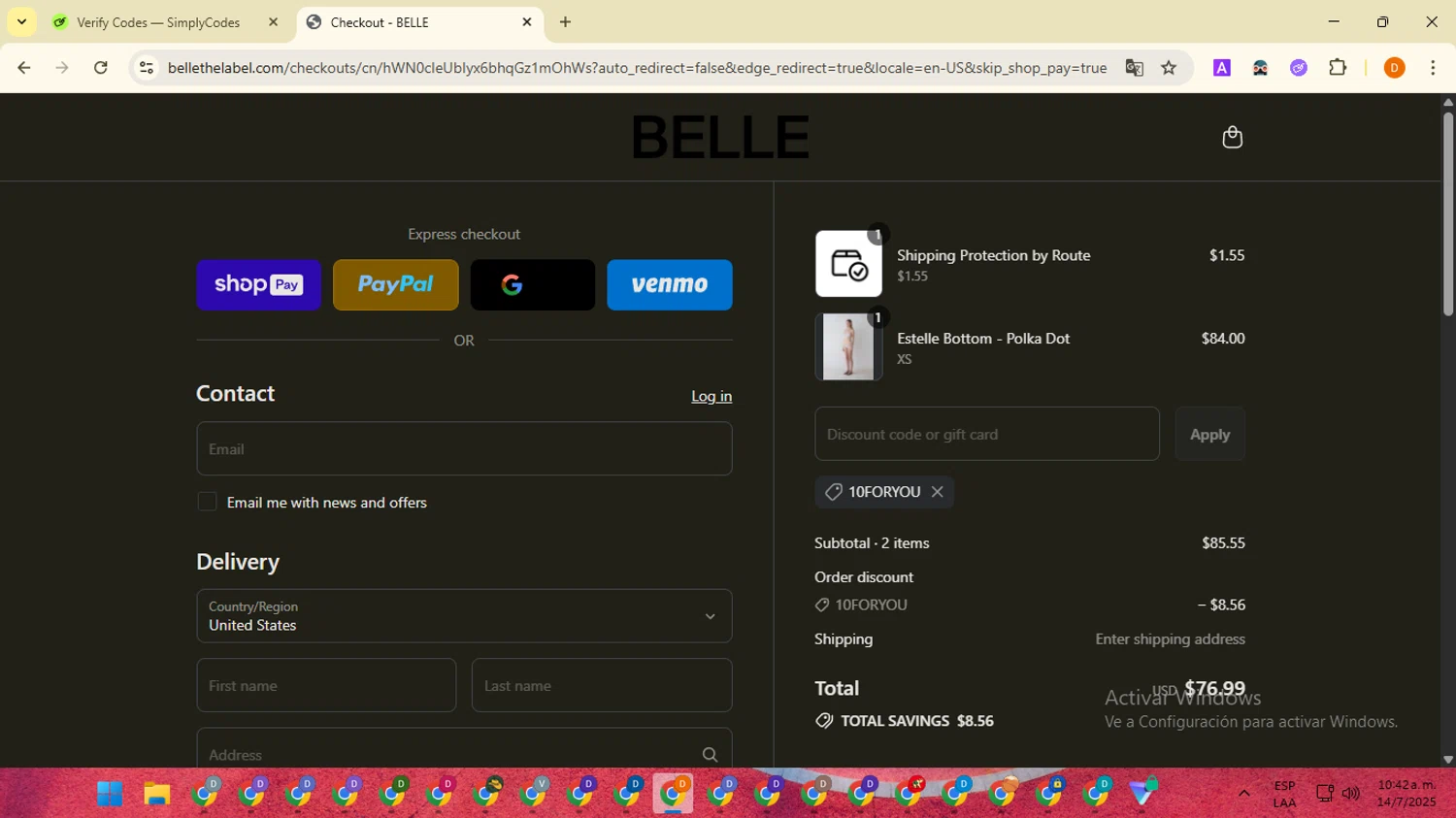Go back to the previous page
The image size is (1456, 818).
click(24, 68)
